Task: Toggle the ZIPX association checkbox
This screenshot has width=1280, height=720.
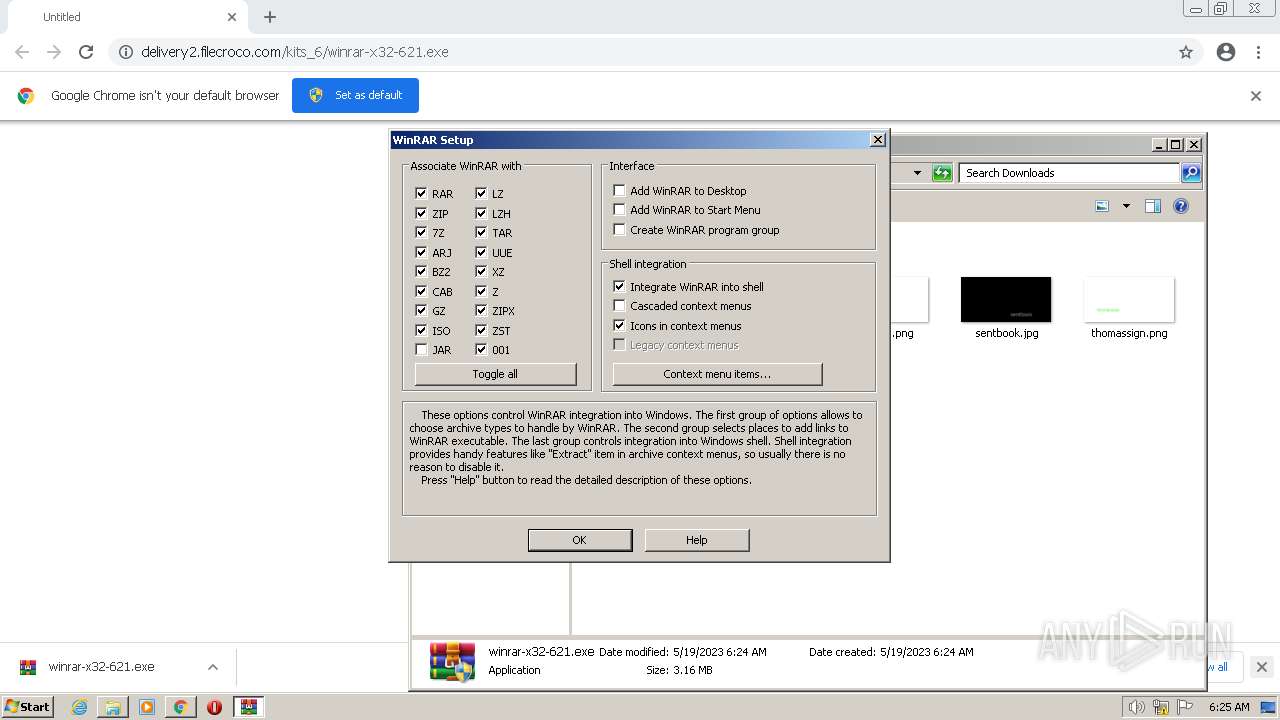Action: coord(481,311)
